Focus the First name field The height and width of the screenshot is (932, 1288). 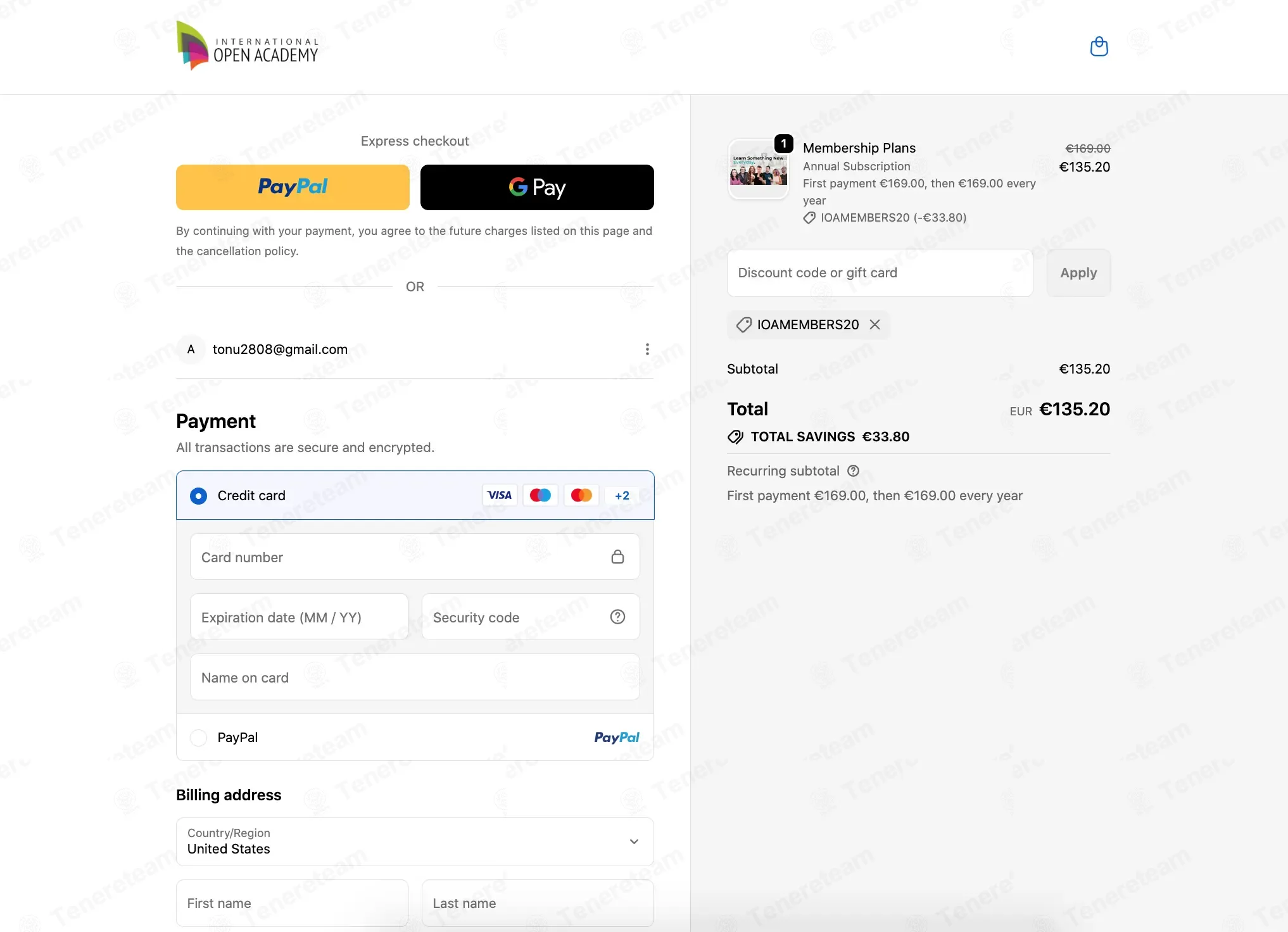pos(292,903)
